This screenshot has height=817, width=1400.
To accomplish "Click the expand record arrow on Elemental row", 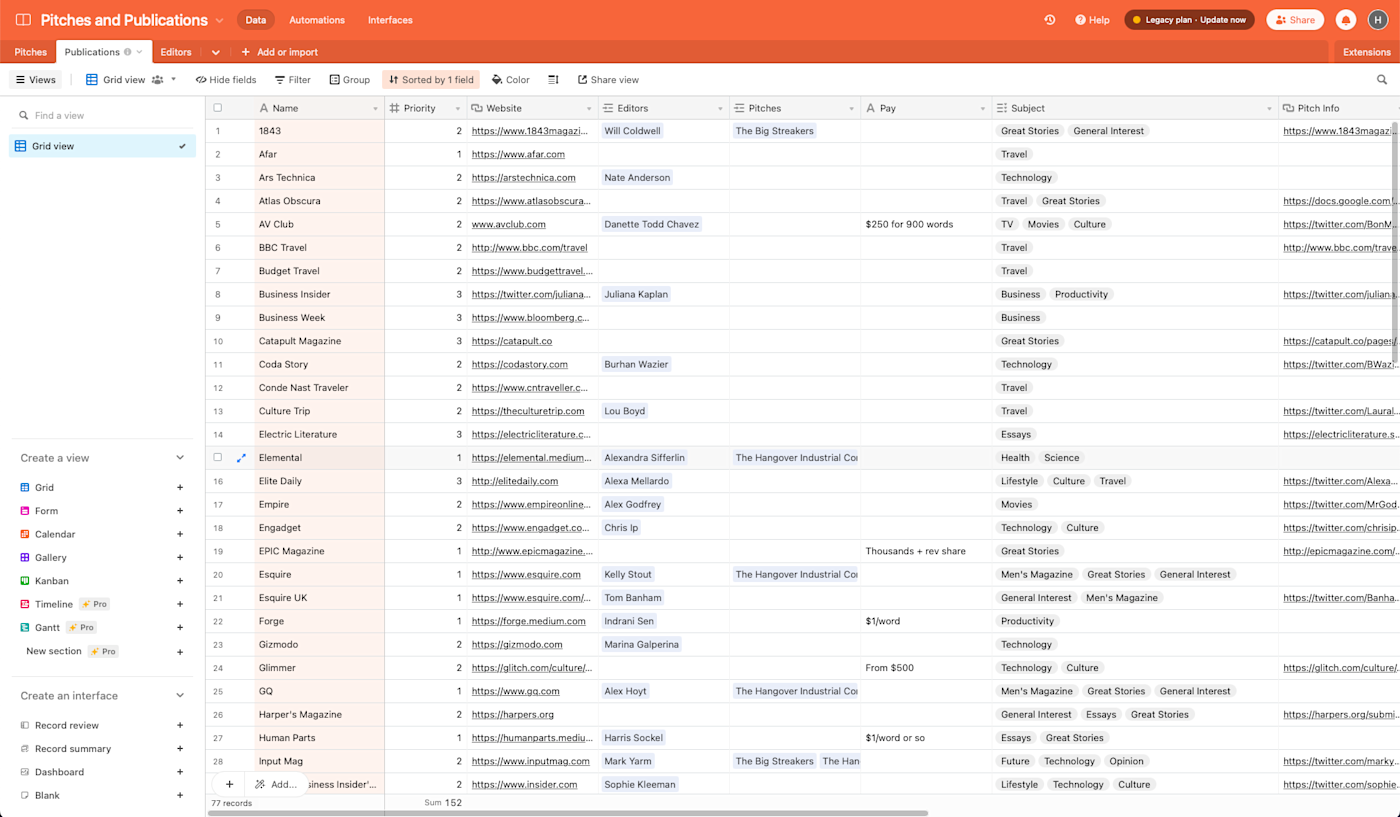I will [241, 458].
